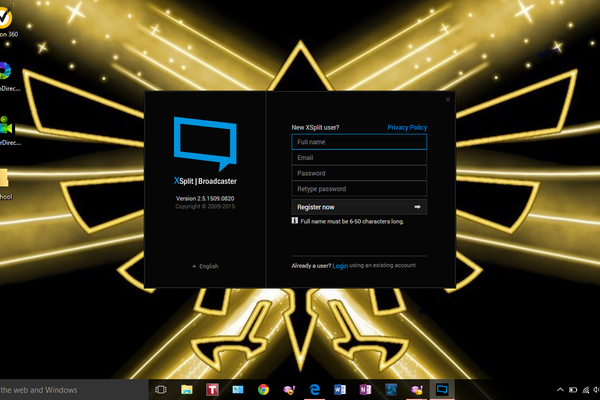Open Norton 360 desktop shortcut

[x=7, y=21]
